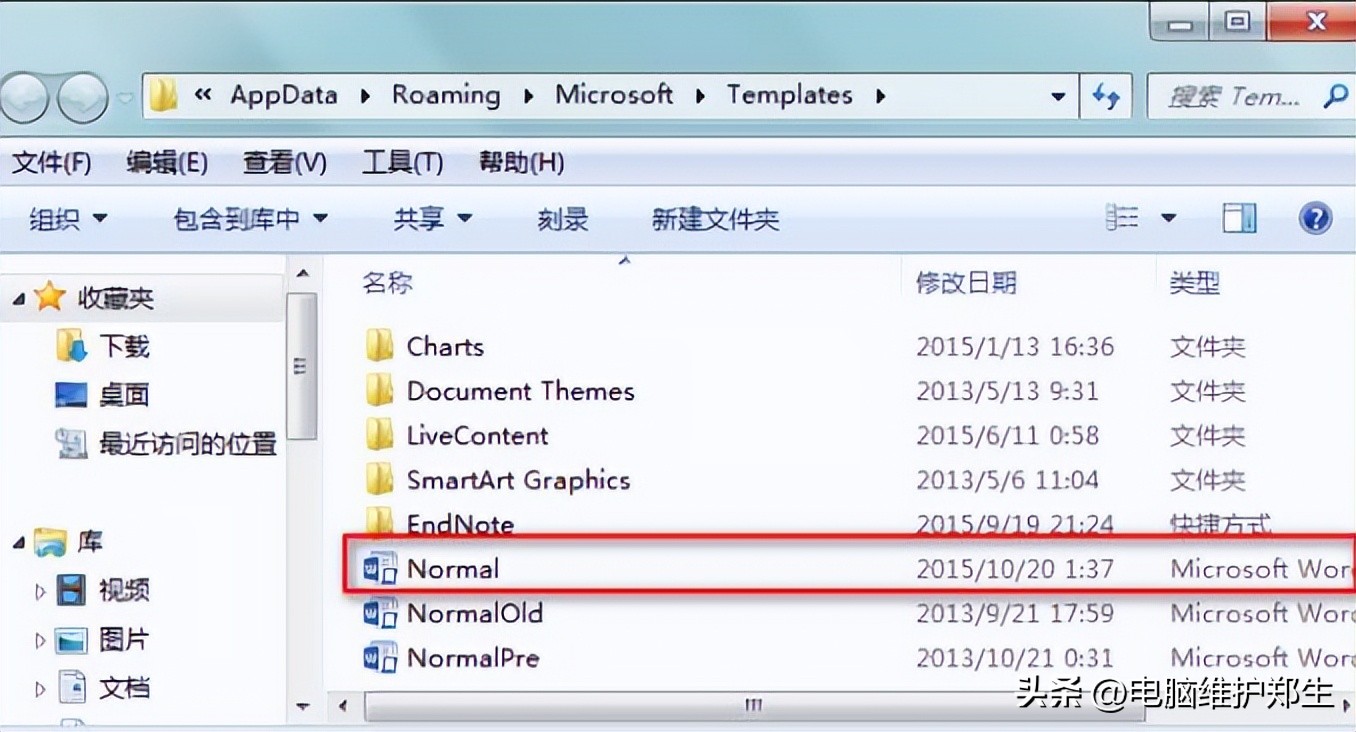1356x732 pixels.
Task: Click the Templates breadcrumb segment
Action: (x=790, y=96)
